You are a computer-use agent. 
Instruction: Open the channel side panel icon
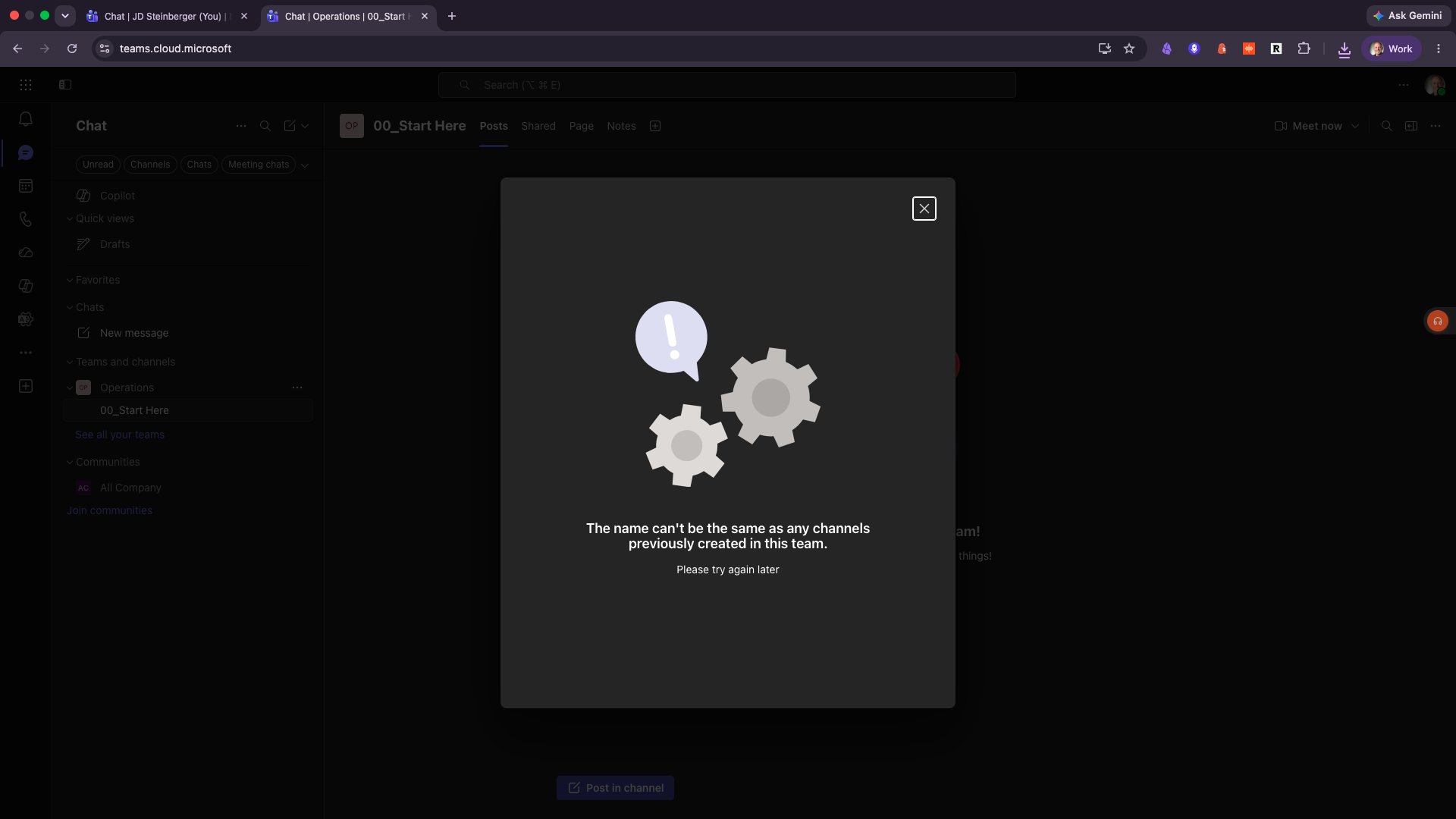[x=1411, y=126]
